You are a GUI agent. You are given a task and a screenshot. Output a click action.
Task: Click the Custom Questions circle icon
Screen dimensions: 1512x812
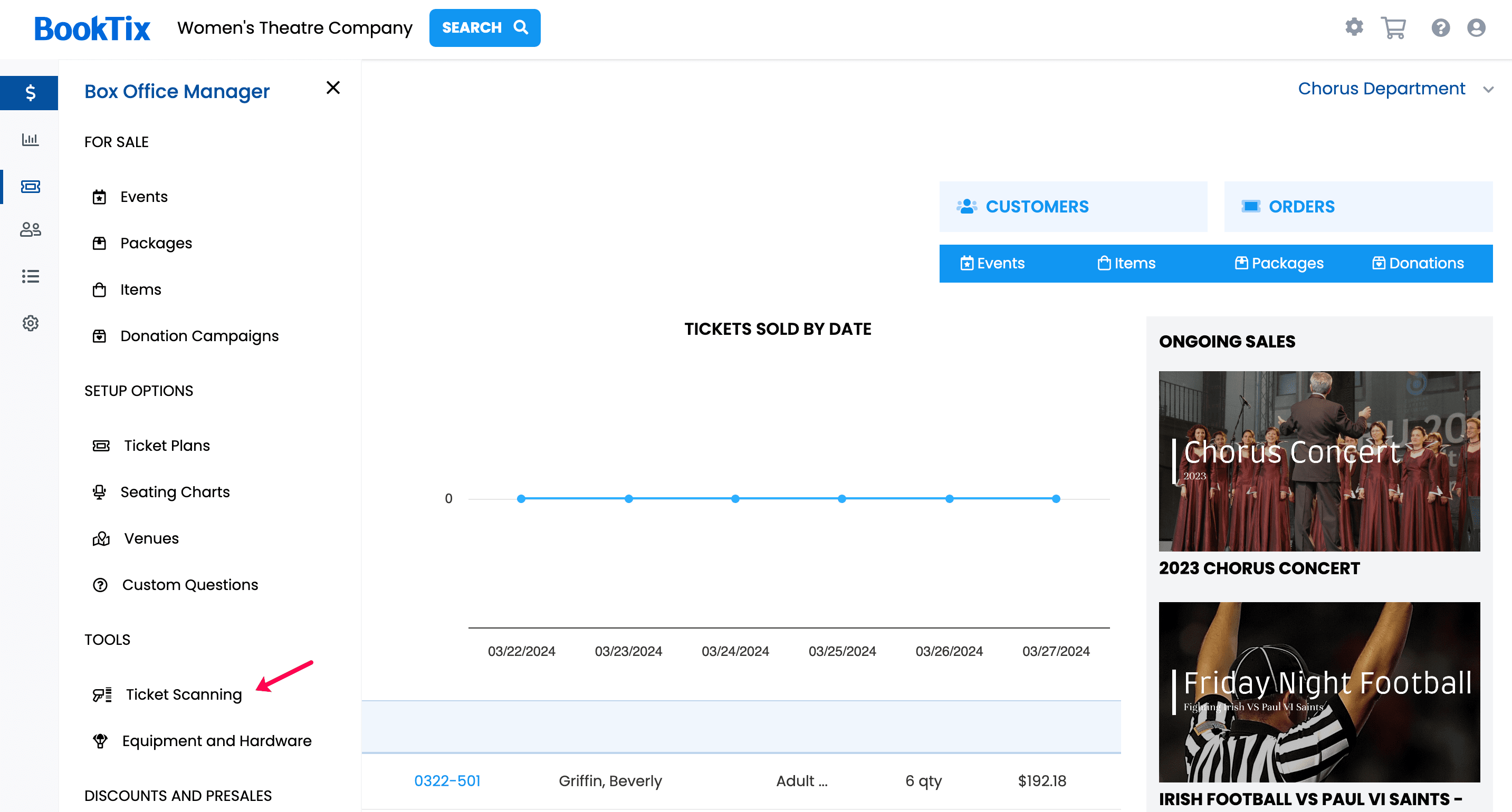[x=100, y=585]
